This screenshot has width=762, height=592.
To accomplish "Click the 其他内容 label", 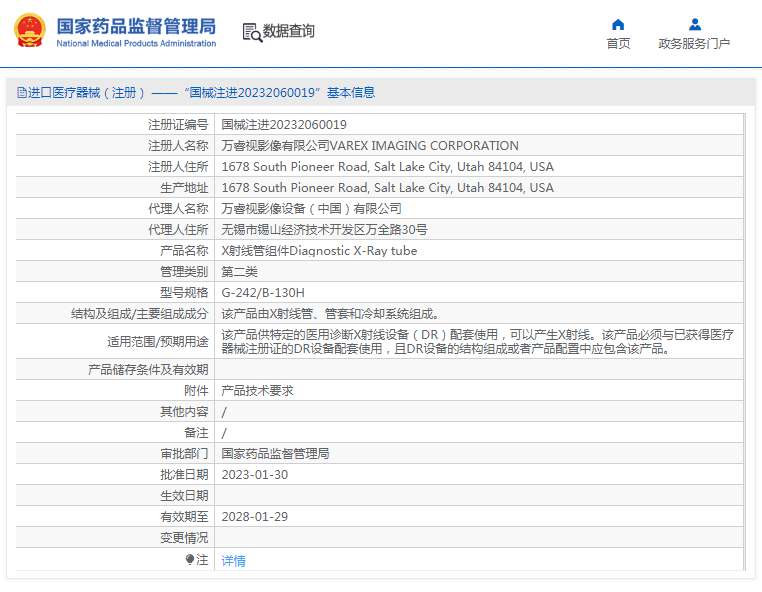I will (184, 412).
